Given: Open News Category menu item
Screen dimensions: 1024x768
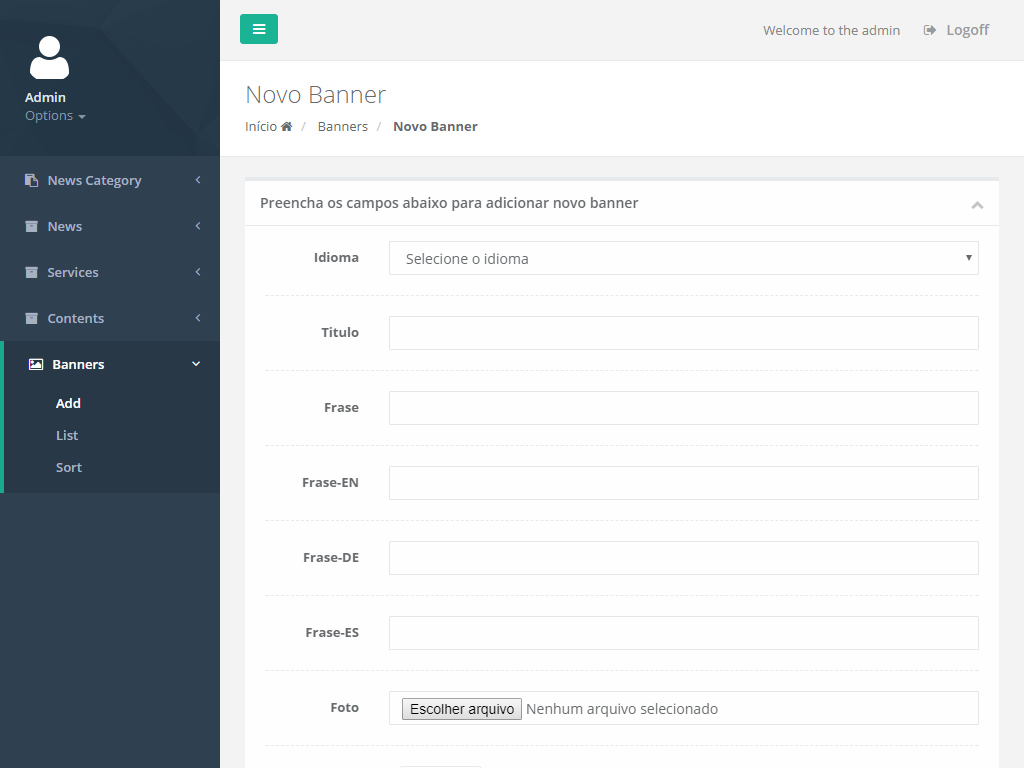Looking at the screenshot, I should click(x=110, y=180).
